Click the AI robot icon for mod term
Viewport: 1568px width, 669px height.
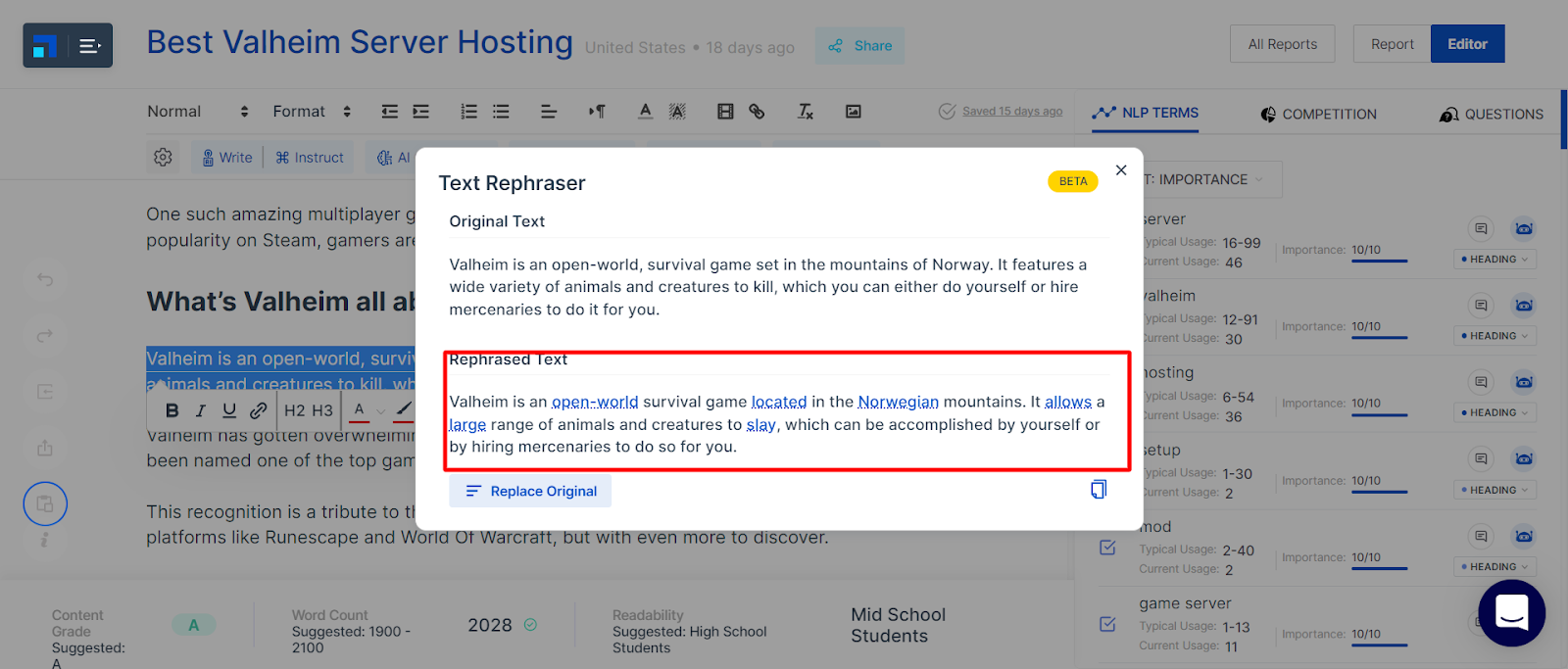[x=1524, y=536]
